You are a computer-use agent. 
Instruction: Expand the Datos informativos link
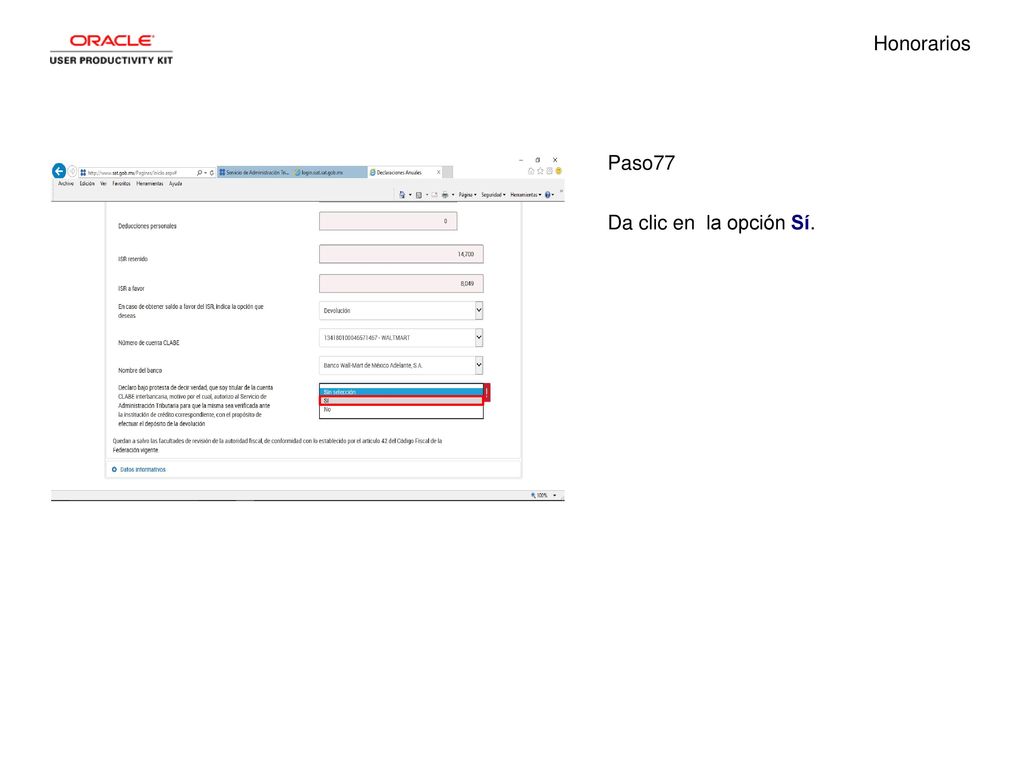pos(142,470)
